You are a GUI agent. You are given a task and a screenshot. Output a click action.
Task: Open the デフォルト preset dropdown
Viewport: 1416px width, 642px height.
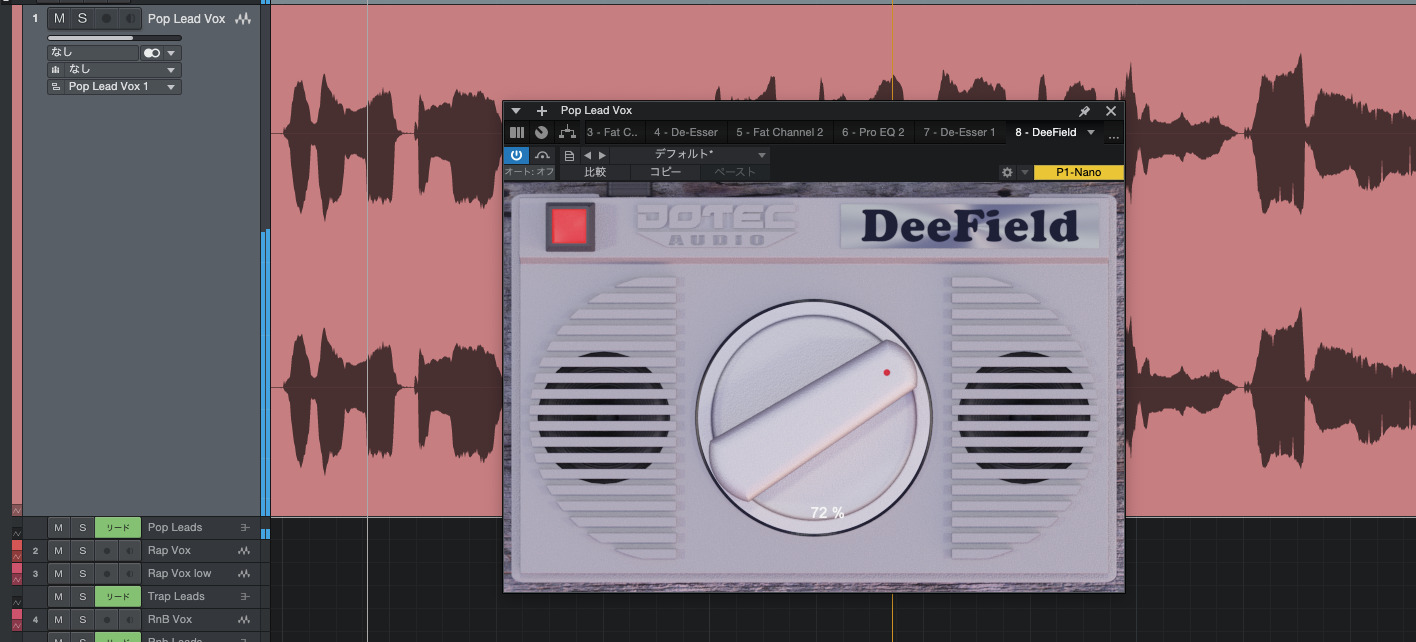tap(691, 155)
